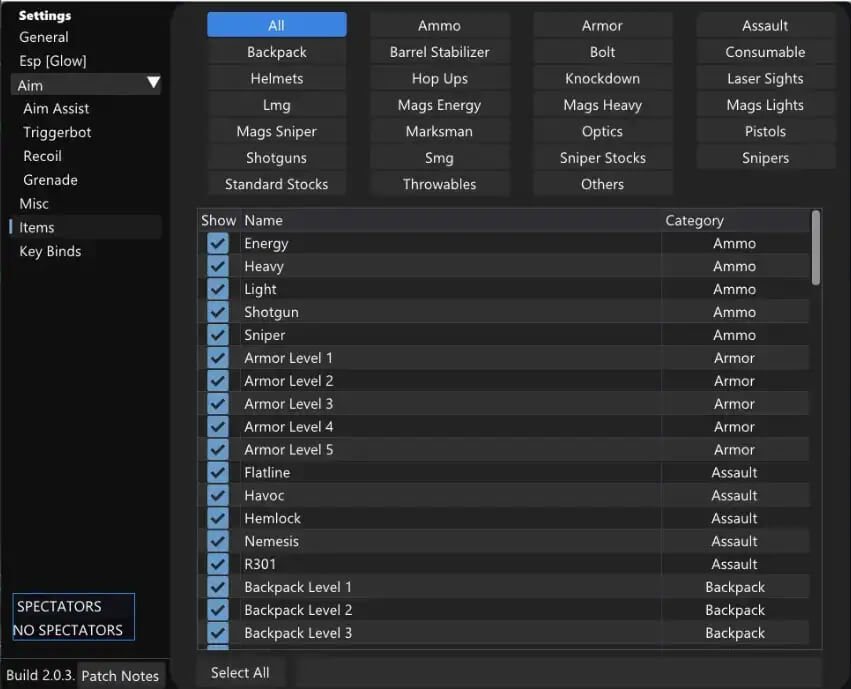Open the Grenade settings entry
The image size is (851, 689).
[50, 180]
